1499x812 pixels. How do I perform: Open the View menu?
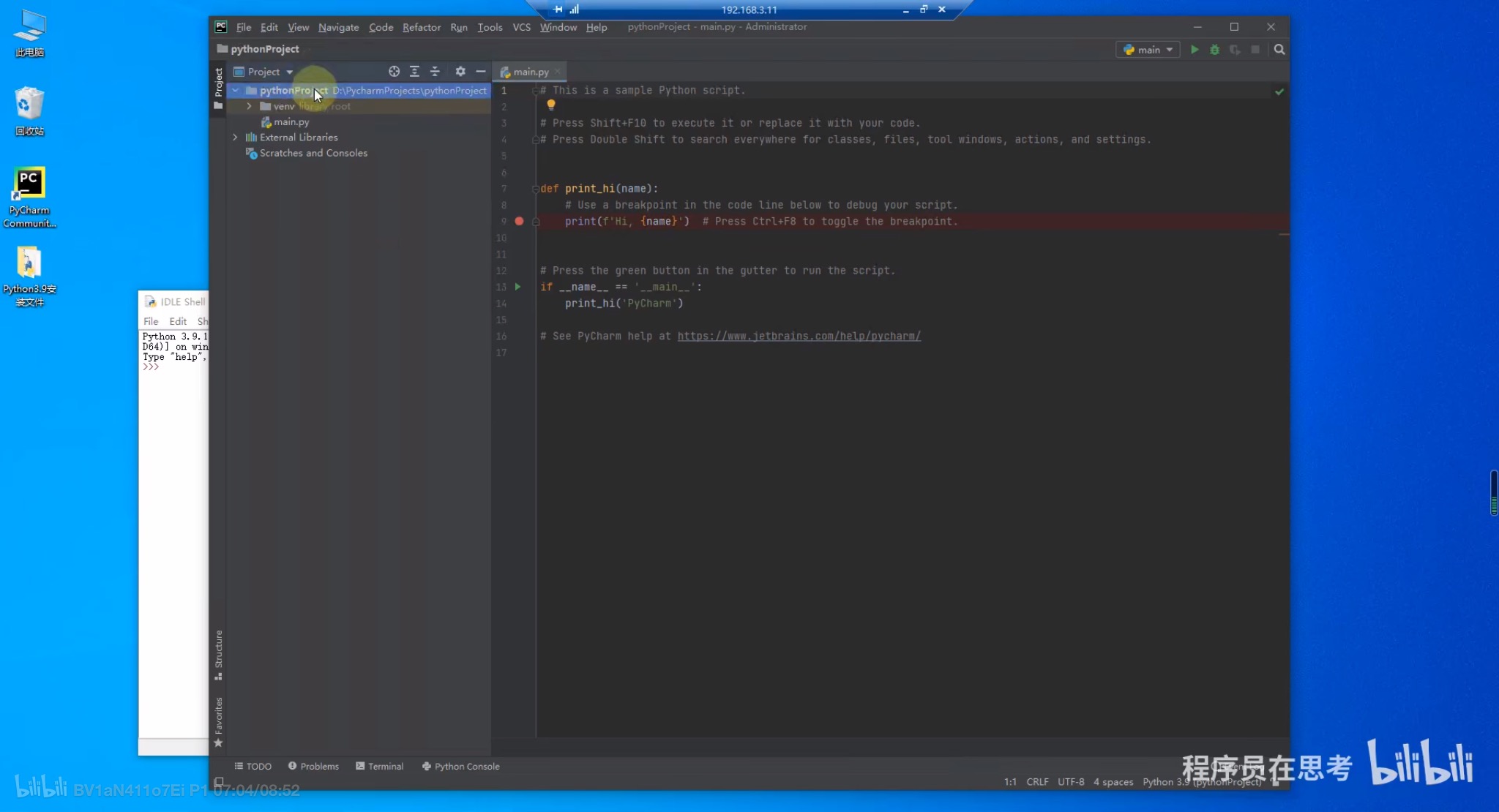[x=298, y=27]
